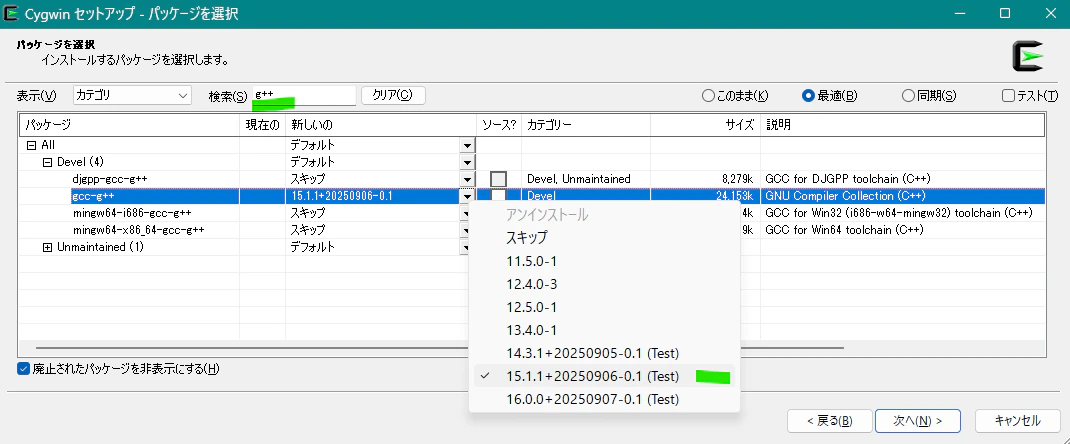Click 'GCC for Win64 toolchain (C++)' description
This screenshot has width=1070, height=444.
[x=845, y=230]
